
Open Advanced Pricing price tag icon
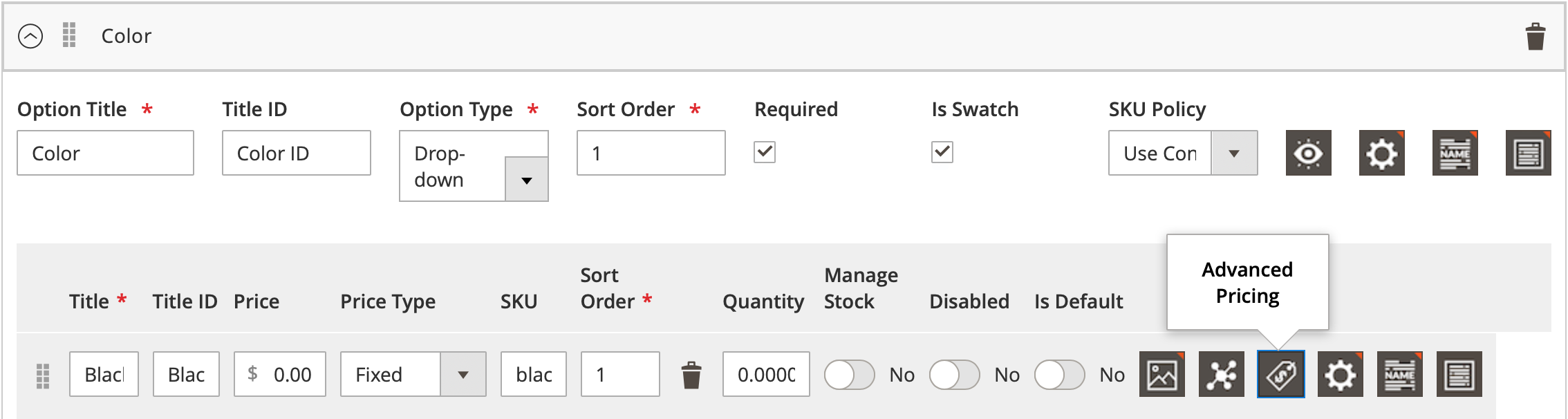[x=1281, y=374]
